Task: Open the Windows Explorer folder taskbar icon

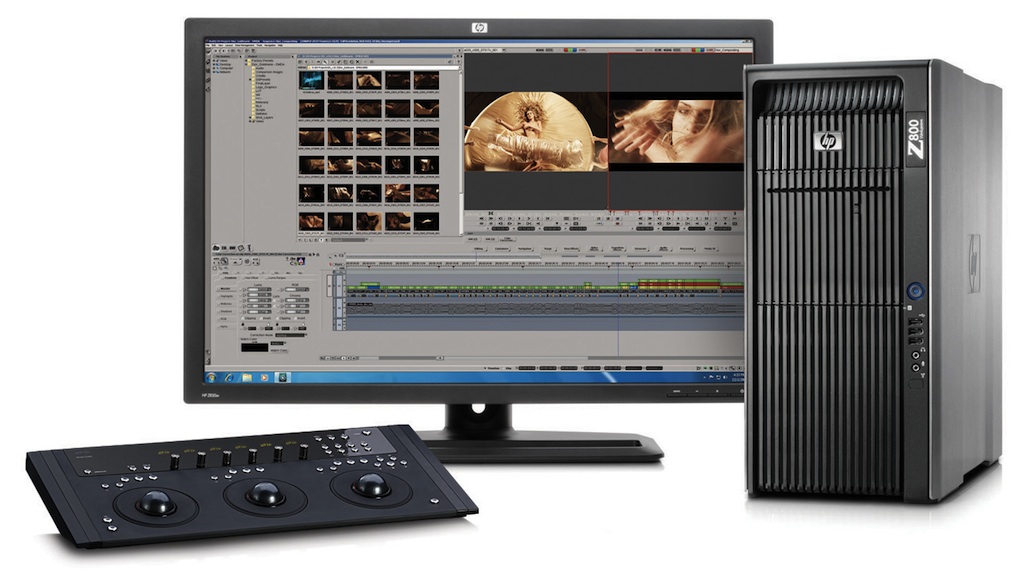Action: point(247,378)
